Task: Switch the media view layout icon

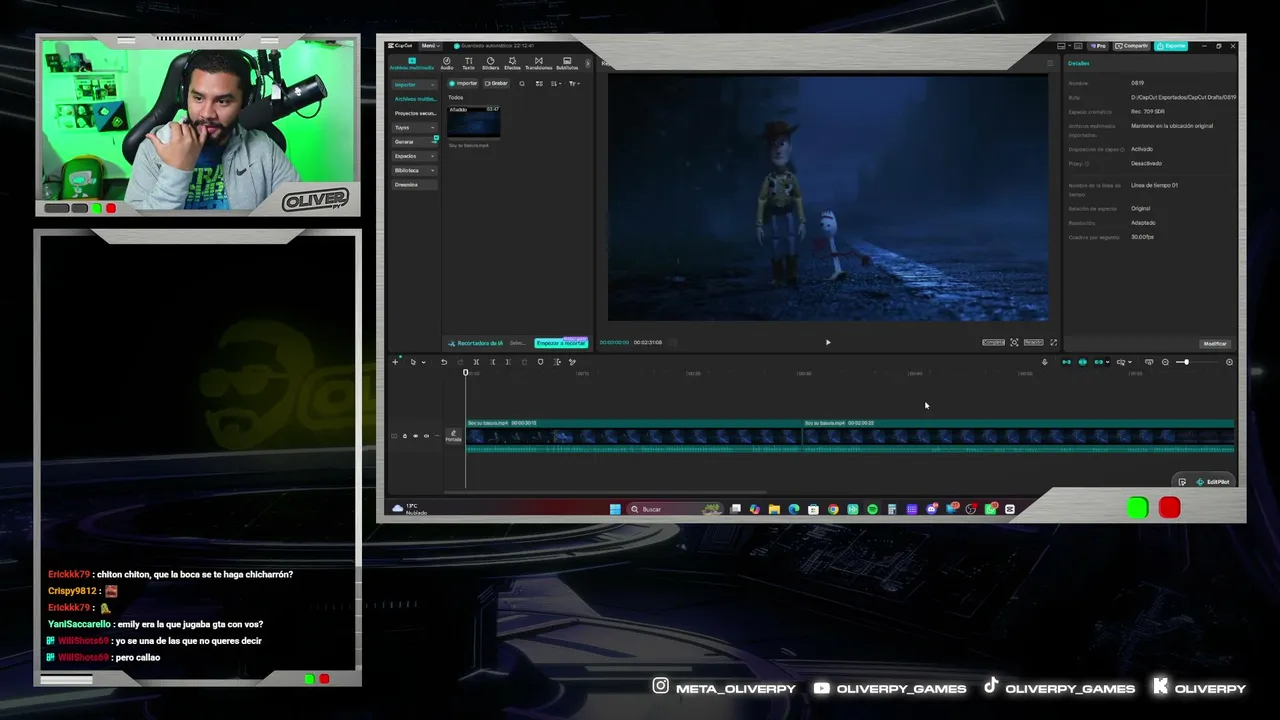Action: tap(540, 83)
